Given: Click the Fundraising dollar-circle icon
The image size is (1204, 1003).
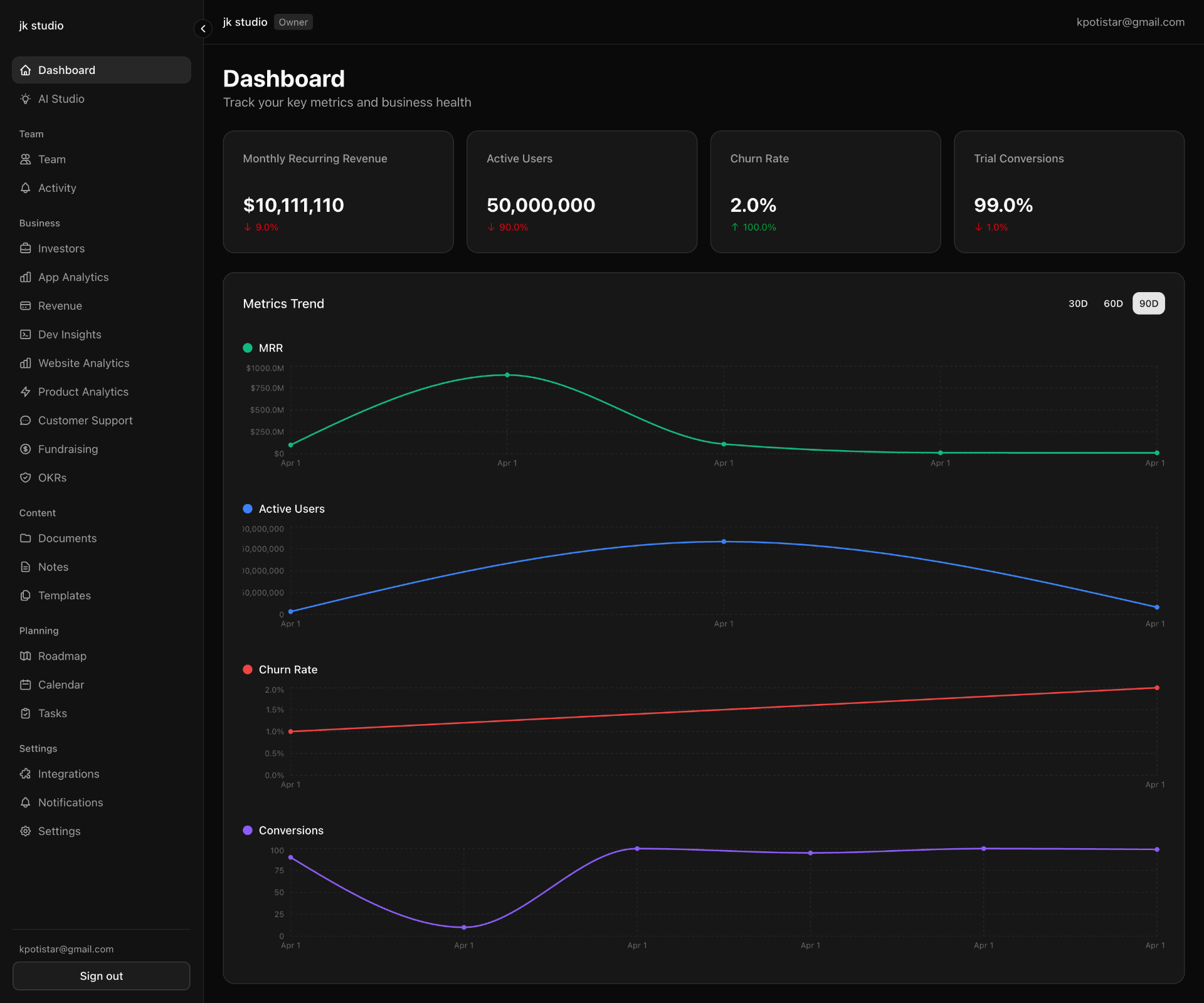Looking at the screenshot, I should click(25, 449).
